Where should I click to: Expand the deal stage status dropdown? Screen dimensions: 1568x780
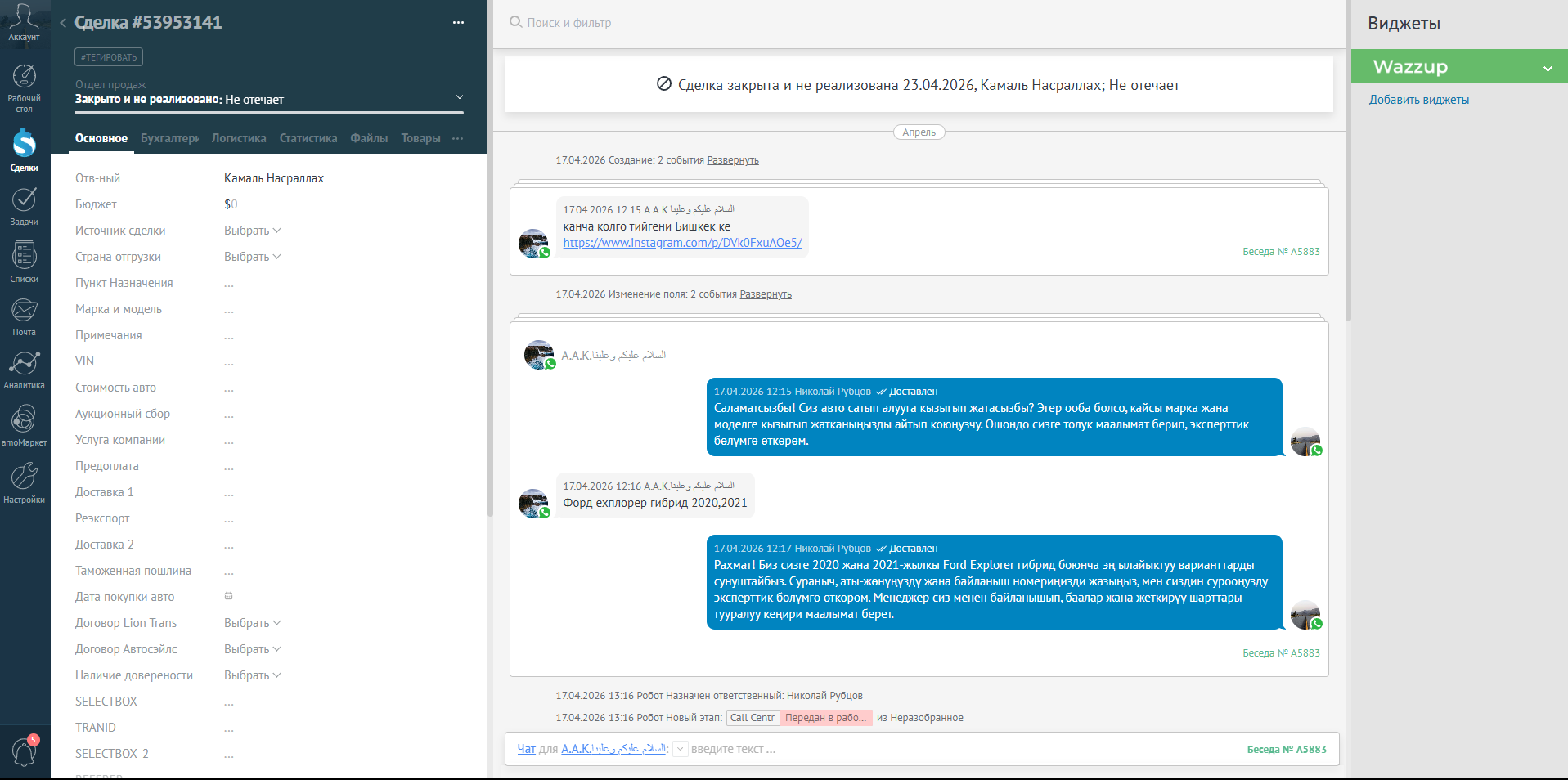[x=459, y=97]
